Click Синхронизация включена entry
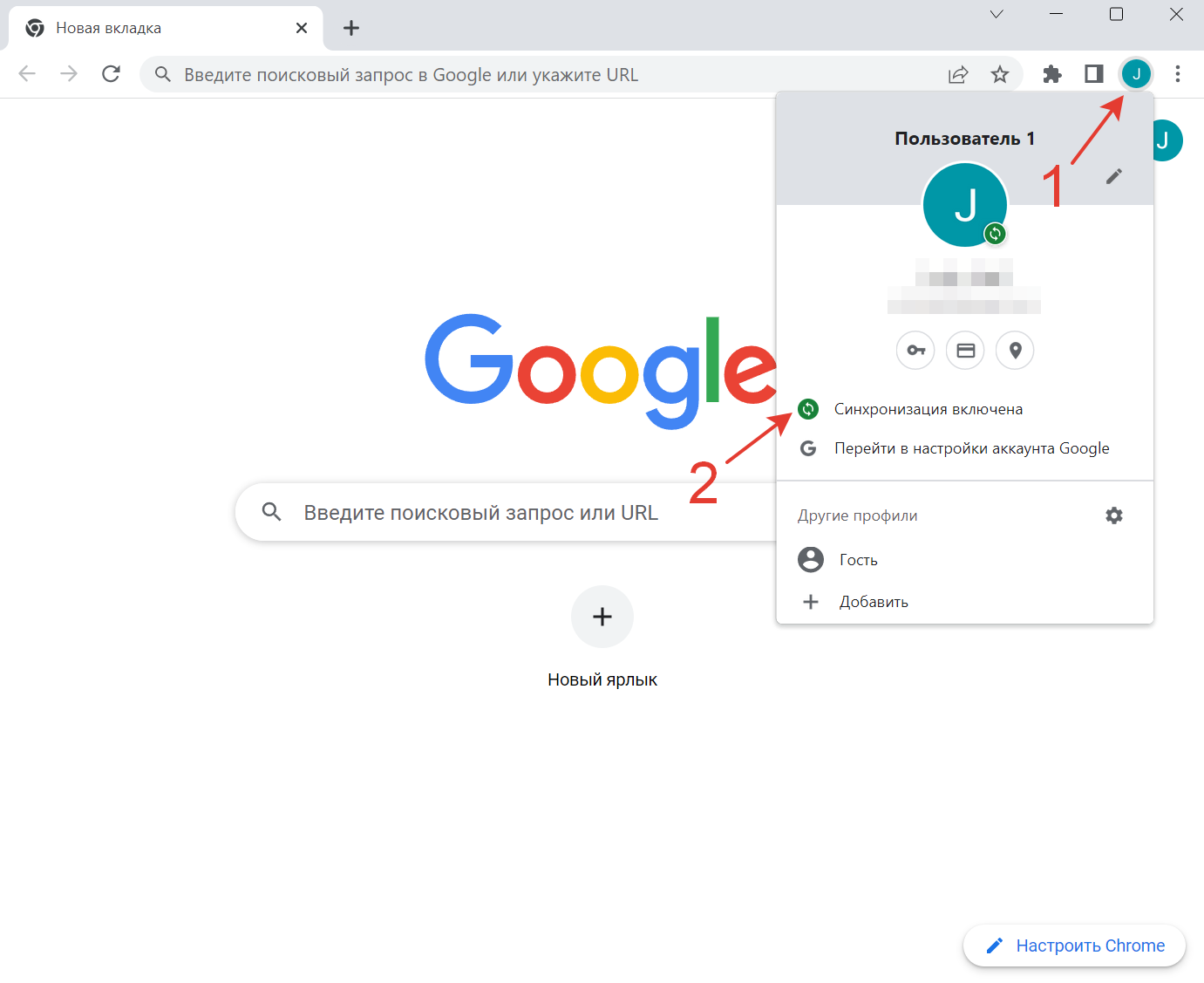 coord(965,409)
